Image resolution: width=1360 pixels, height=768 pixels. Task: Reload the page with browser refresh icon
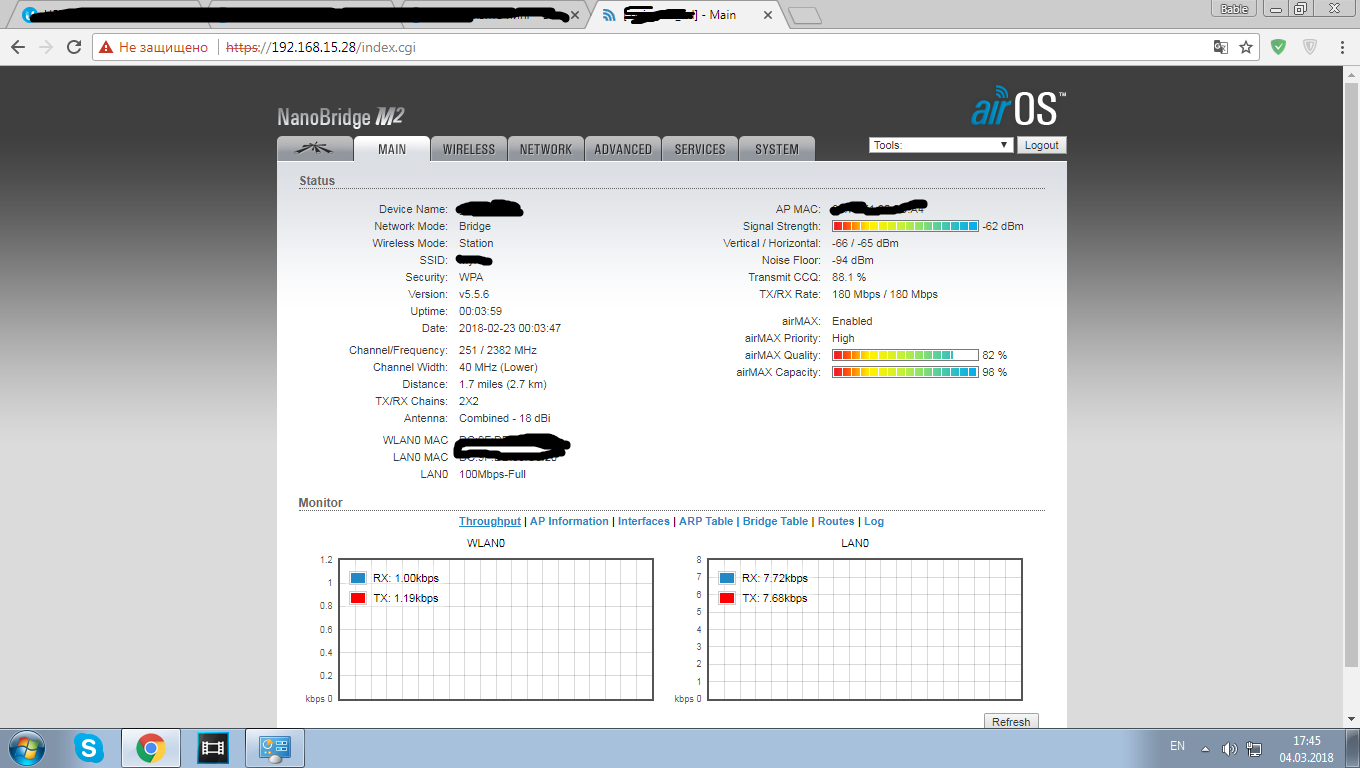point(74,47)
